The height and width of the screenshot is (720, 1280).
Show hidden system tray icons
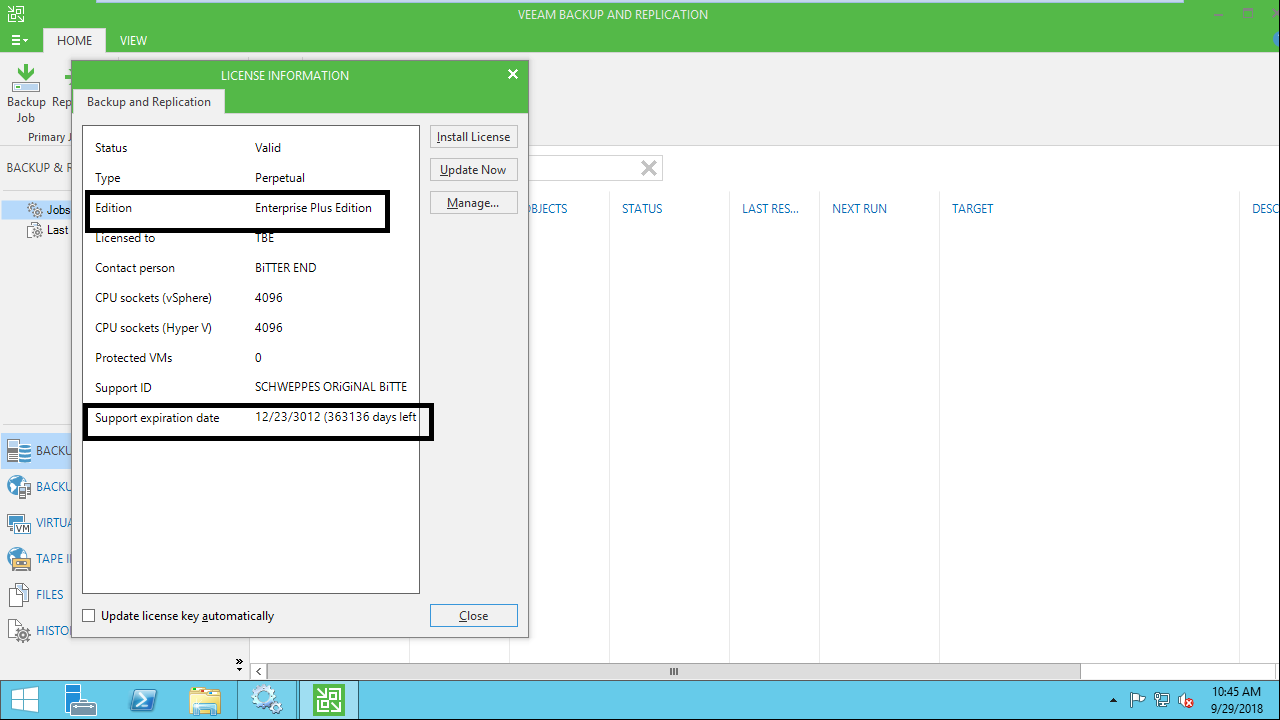(x=1114, y=700)
